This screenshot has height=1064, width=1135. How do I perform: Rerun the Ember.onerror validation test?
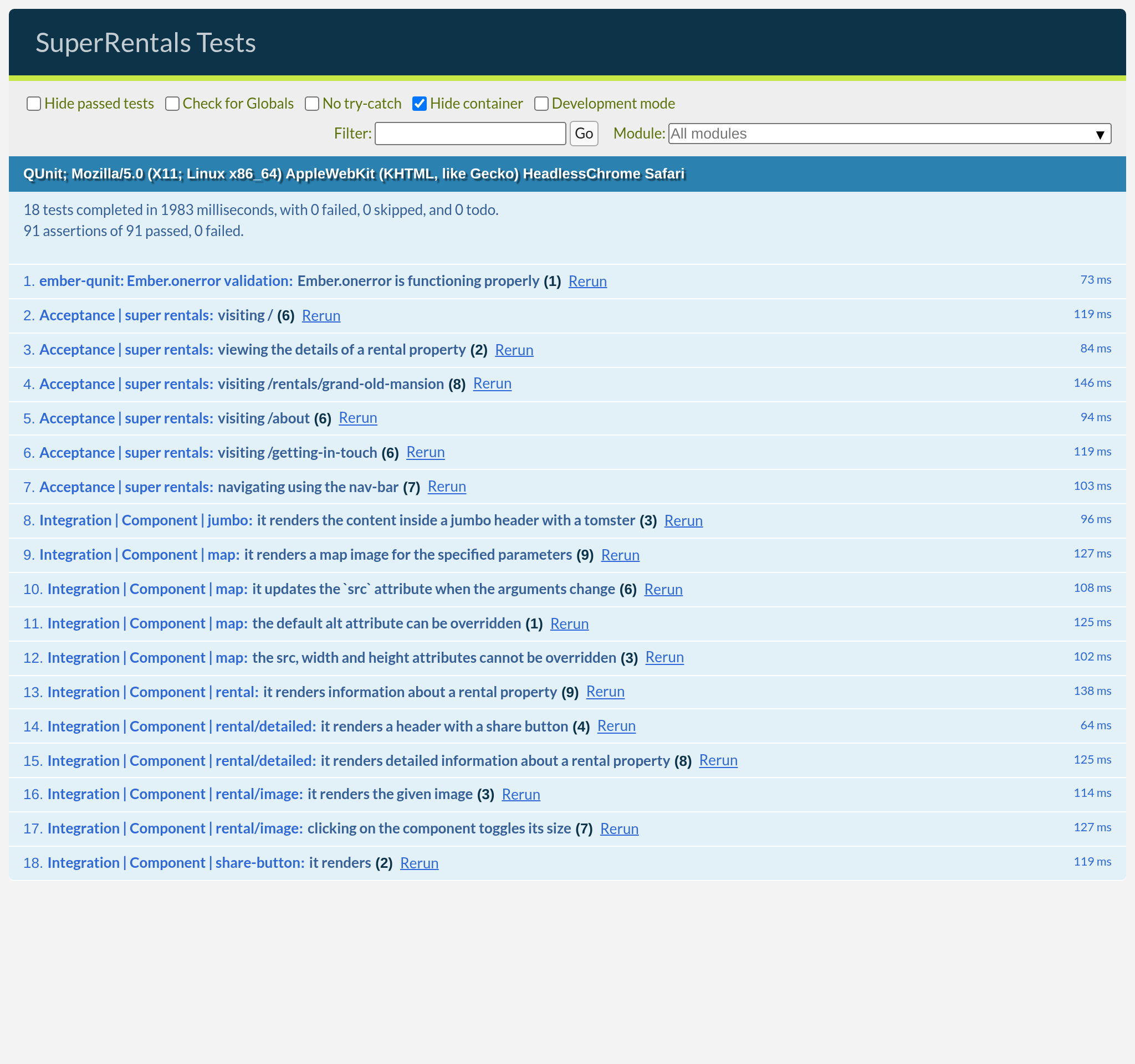(x=587, y=282)
